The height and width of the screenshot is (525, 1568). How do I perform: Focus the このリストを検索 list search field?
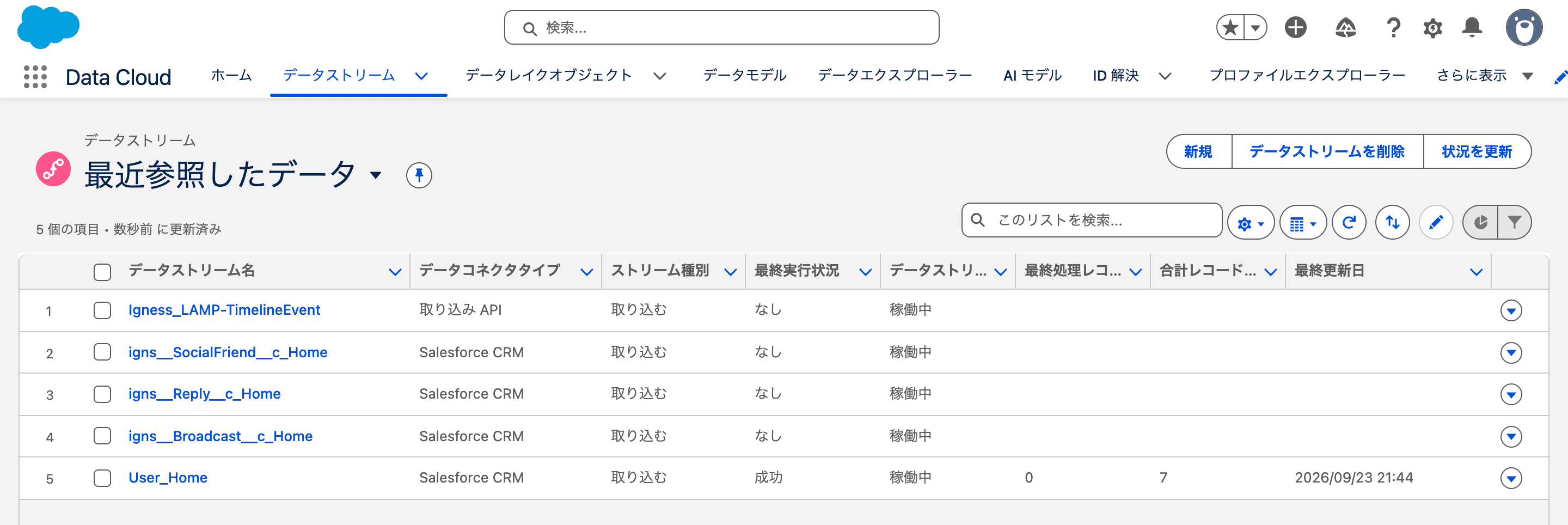click(x=1092, y=220)
